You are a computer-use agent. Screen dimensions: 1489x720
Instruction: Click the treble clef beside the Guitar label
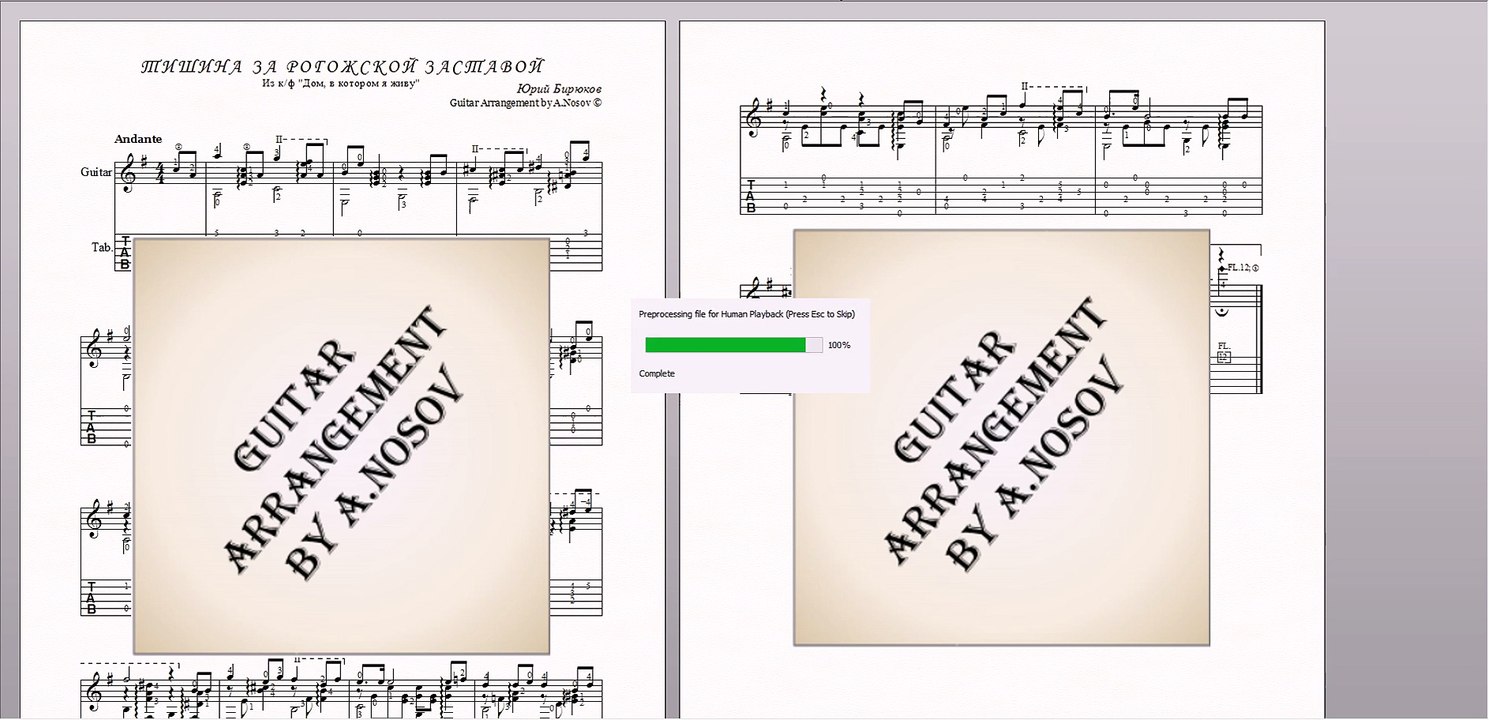(127, 174)
